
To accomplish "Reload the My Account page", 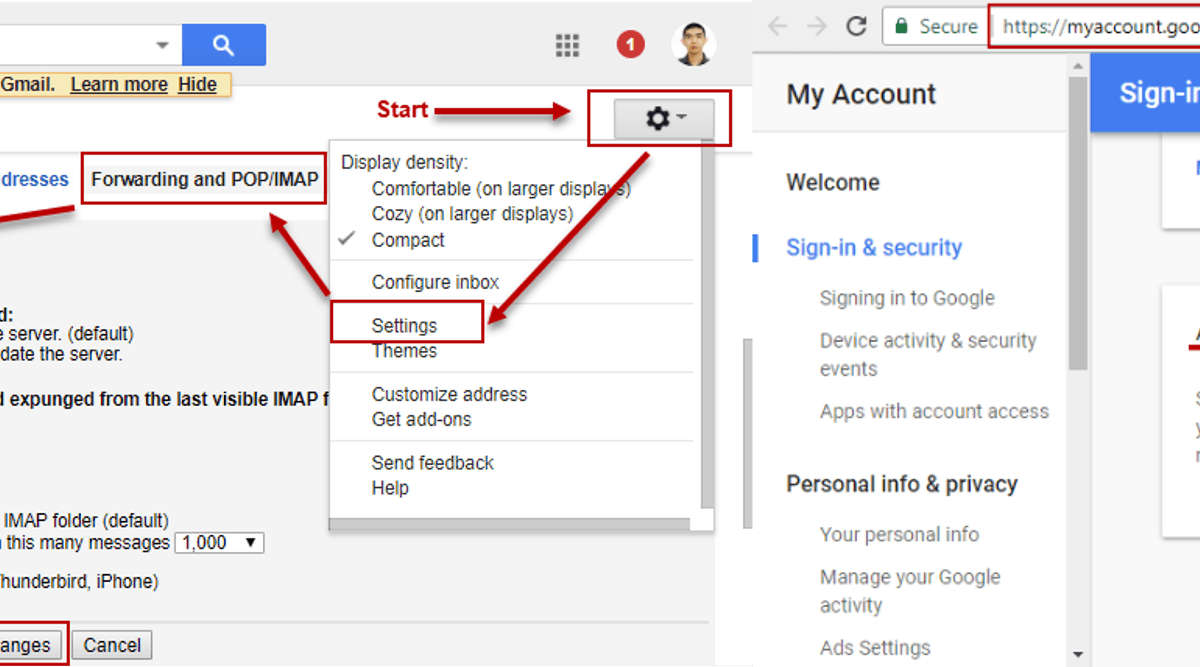I will (x=859, y=26).
